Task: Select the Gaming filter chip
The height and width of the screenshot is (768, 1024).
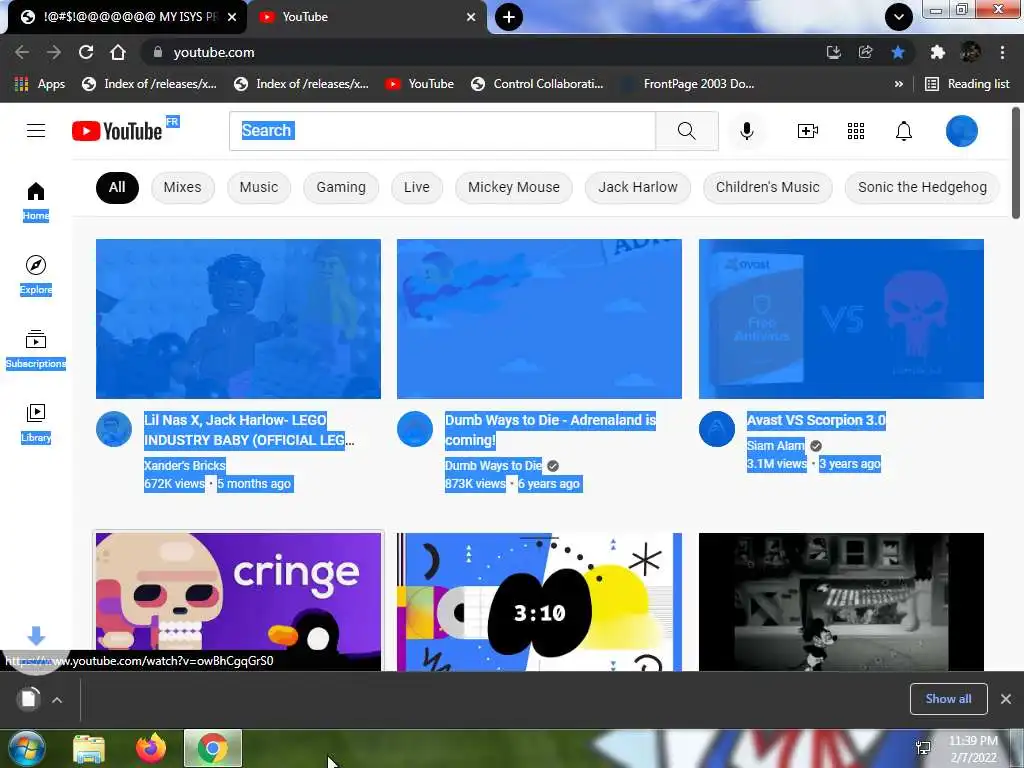Action: 341,187
